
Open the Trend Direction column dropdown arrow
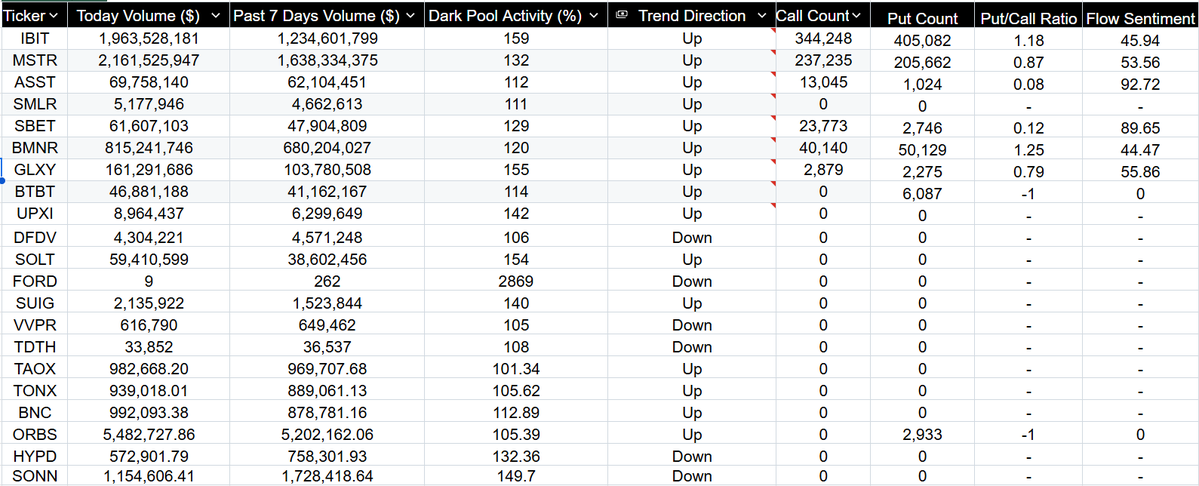(x=761, y=15)
